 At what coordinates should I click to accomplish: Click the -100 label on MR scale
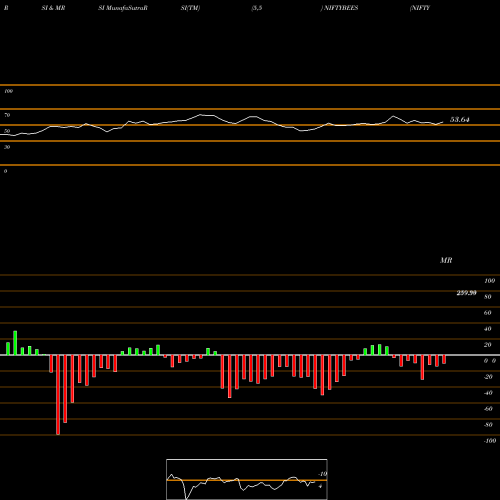point(490,441)
